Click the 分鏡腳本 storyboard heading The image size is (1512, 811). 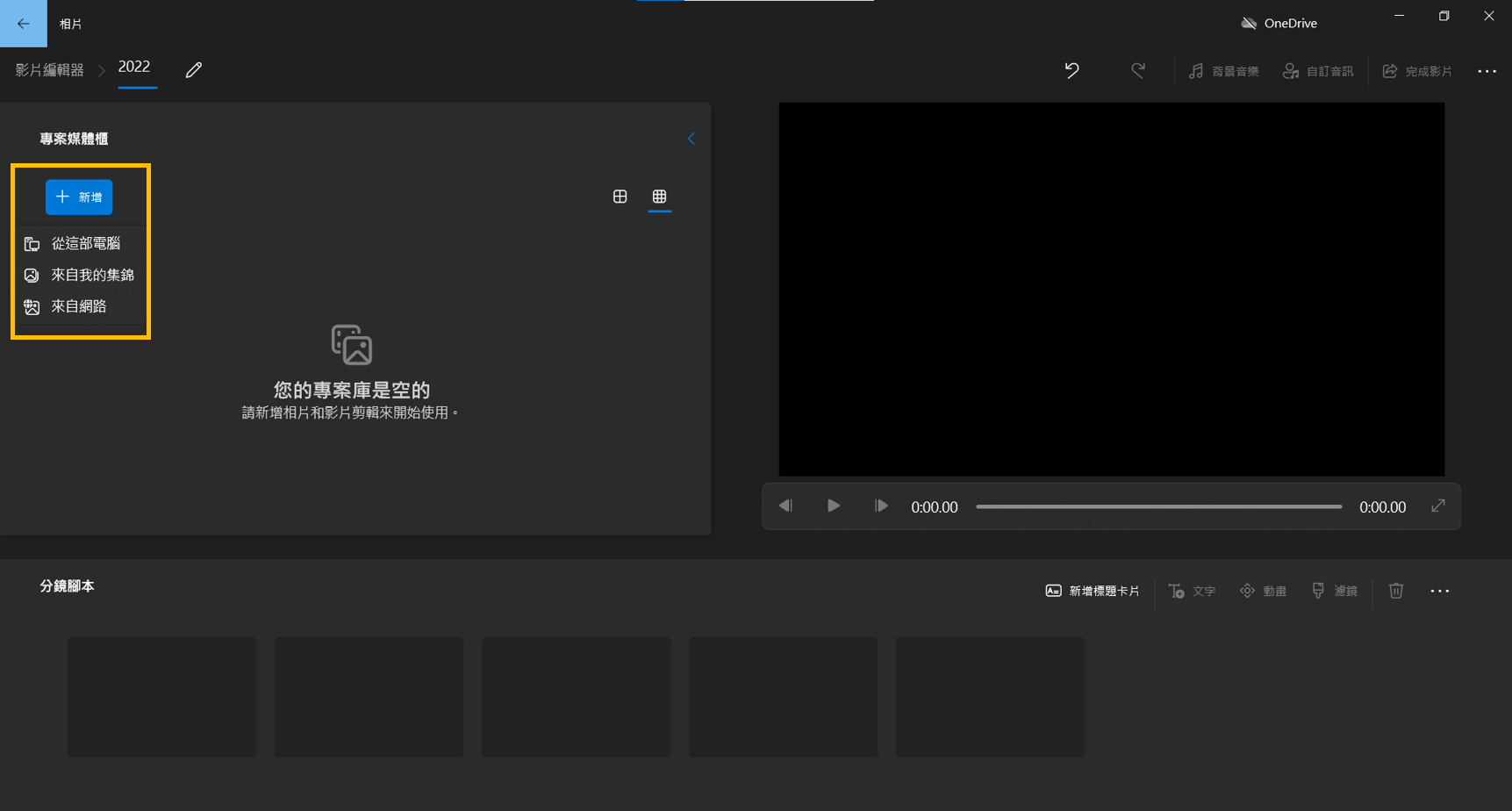tap(68, 586)
